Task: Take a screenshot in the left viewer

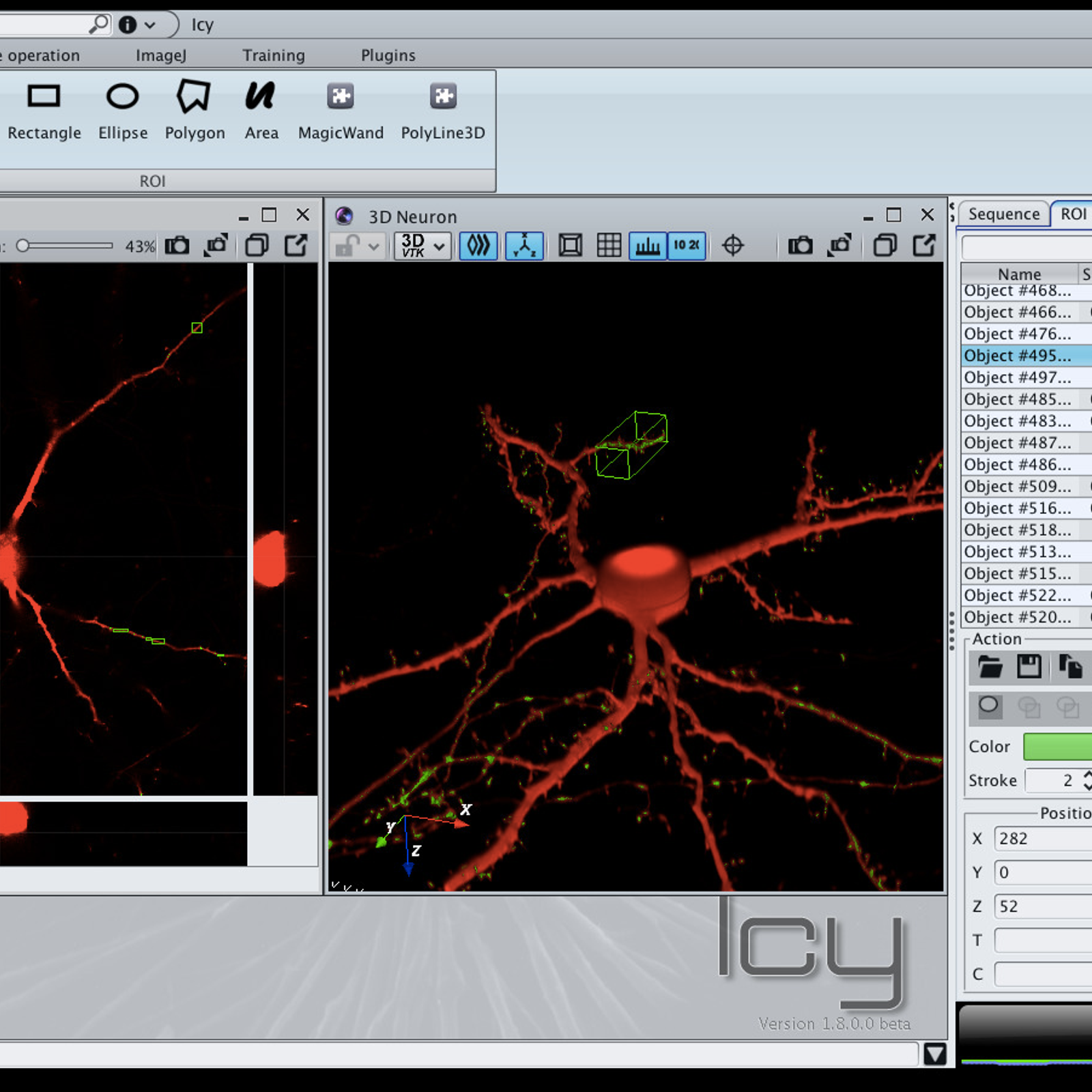Action: 177,246
